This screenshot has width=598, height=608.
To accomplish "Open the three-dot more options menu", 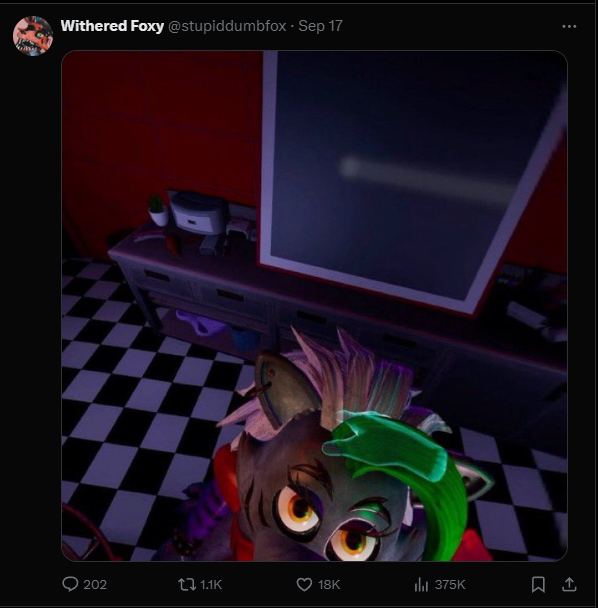I will pyautogui.click(x=569, y=26).
